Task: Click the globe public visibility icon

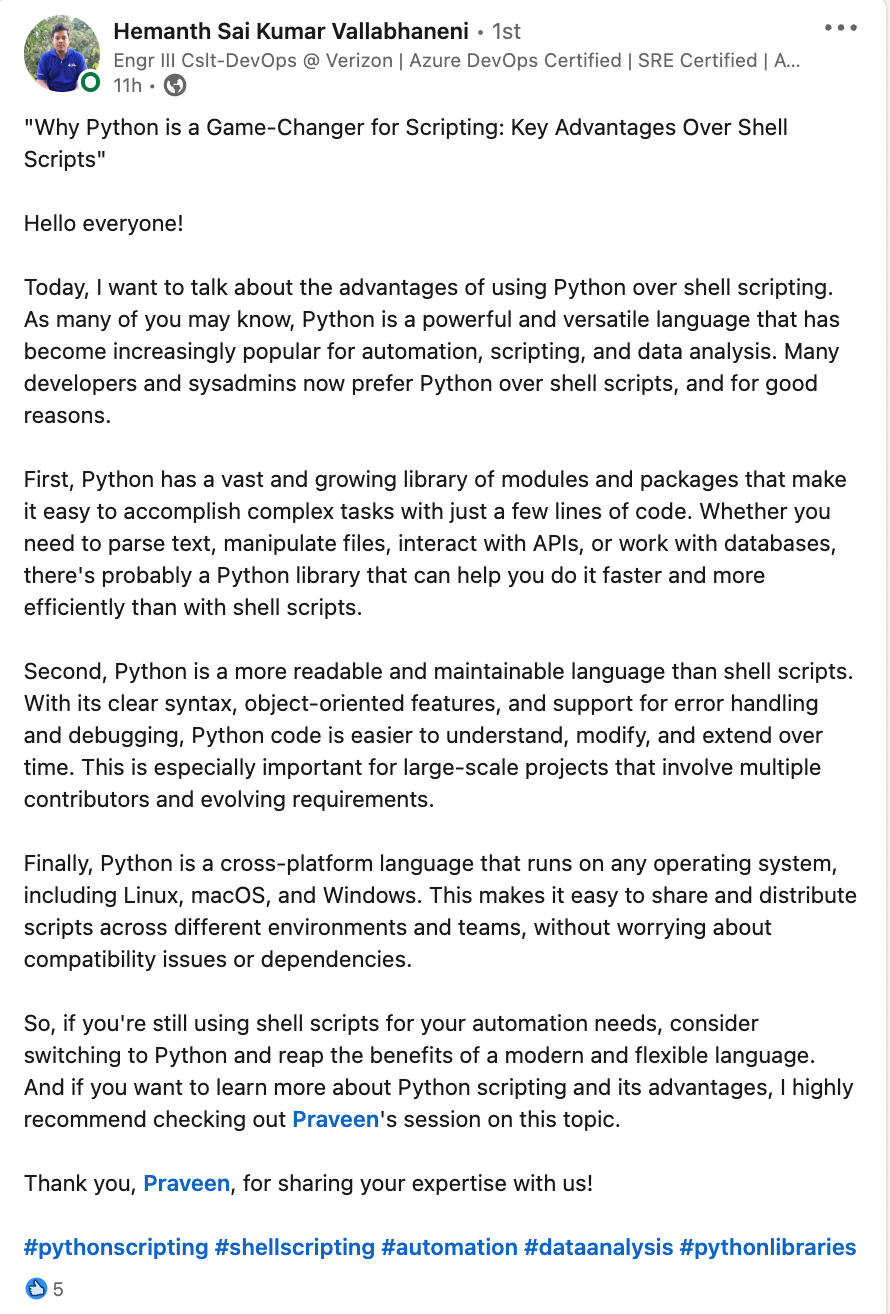Action: click(175, 86)
